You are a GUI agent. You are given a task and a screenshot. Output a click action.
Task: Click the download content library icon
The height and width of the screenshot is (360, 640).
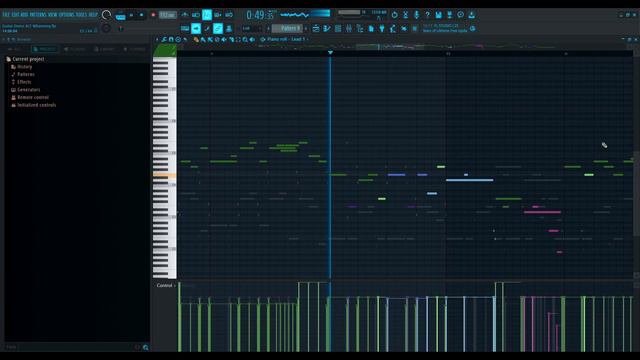click(471, 15)
